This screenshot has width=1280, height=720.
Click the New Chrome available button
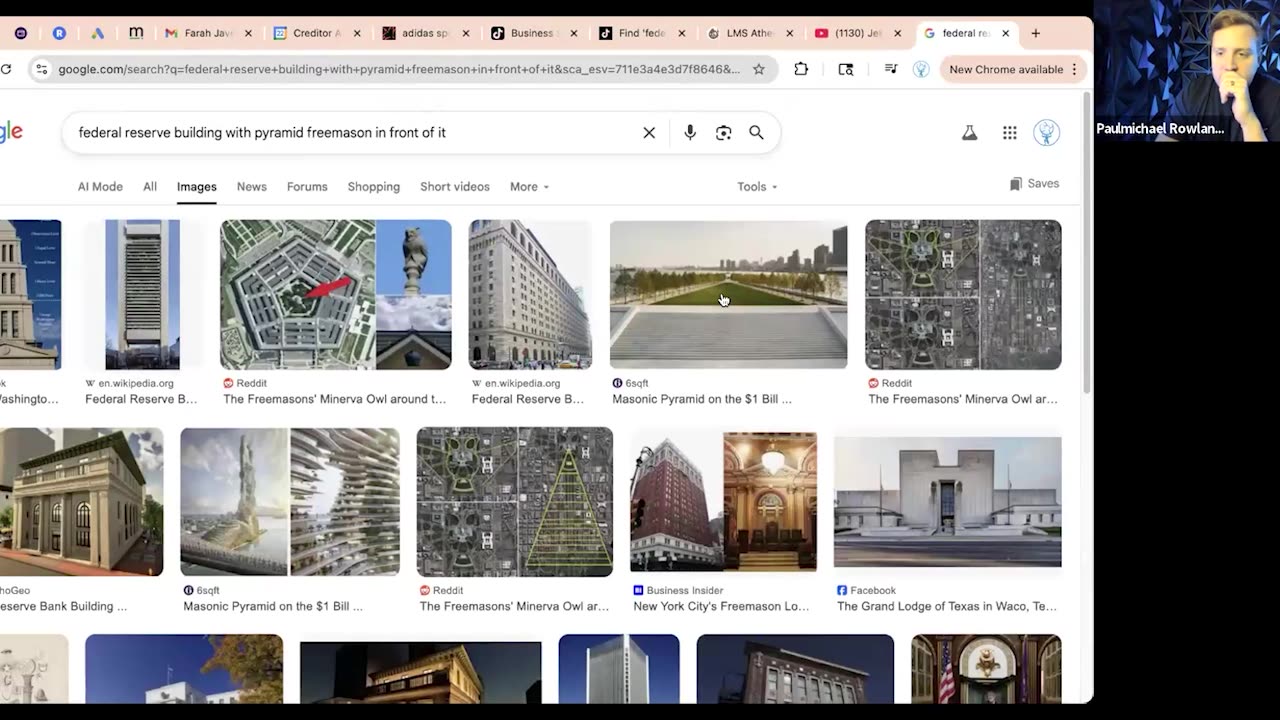click(1011, 69)
